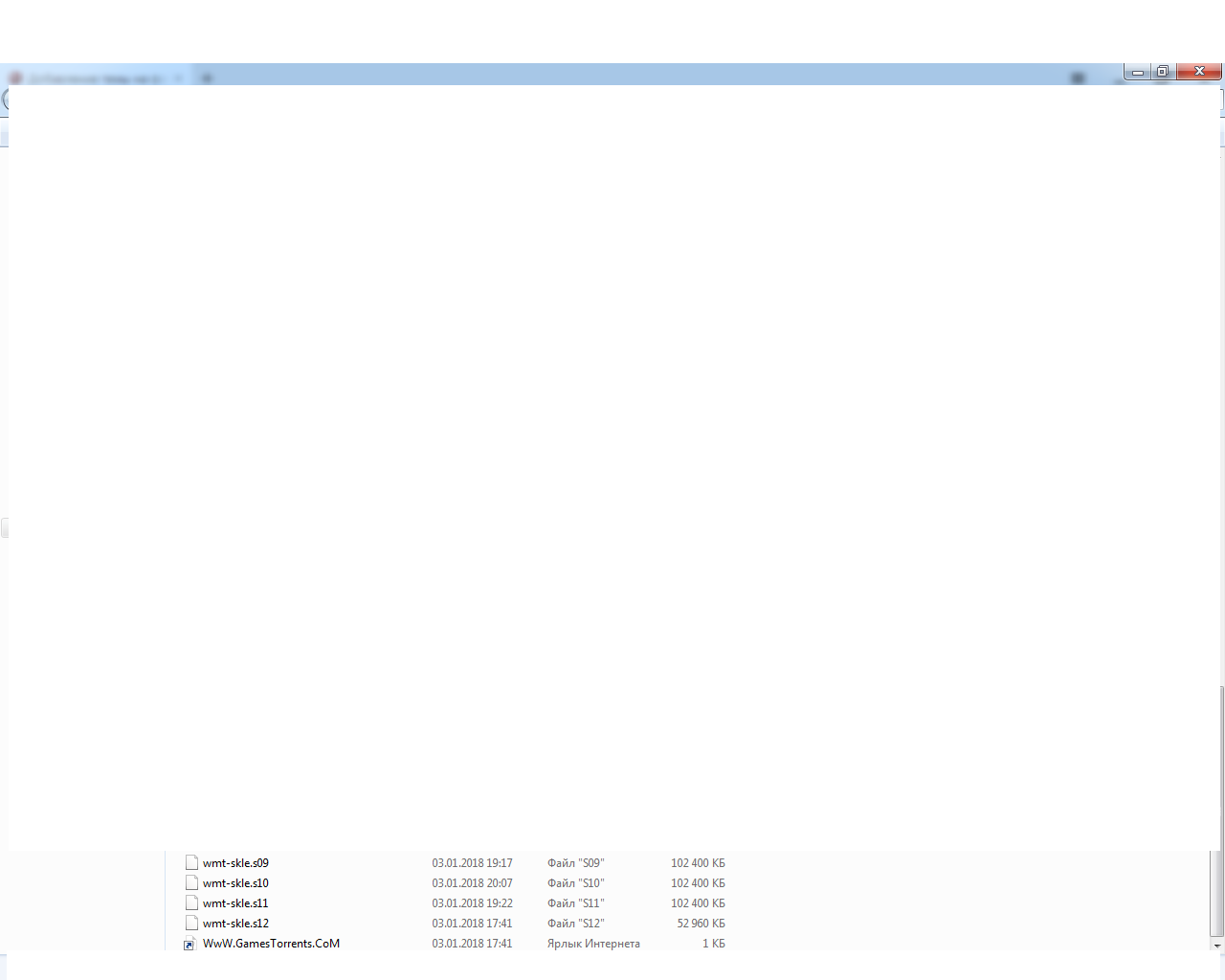Viewport: 1225px width, 980px height.
Task: Click the size in the wmt-skle.s10 row
Action: tap(698, 883)
